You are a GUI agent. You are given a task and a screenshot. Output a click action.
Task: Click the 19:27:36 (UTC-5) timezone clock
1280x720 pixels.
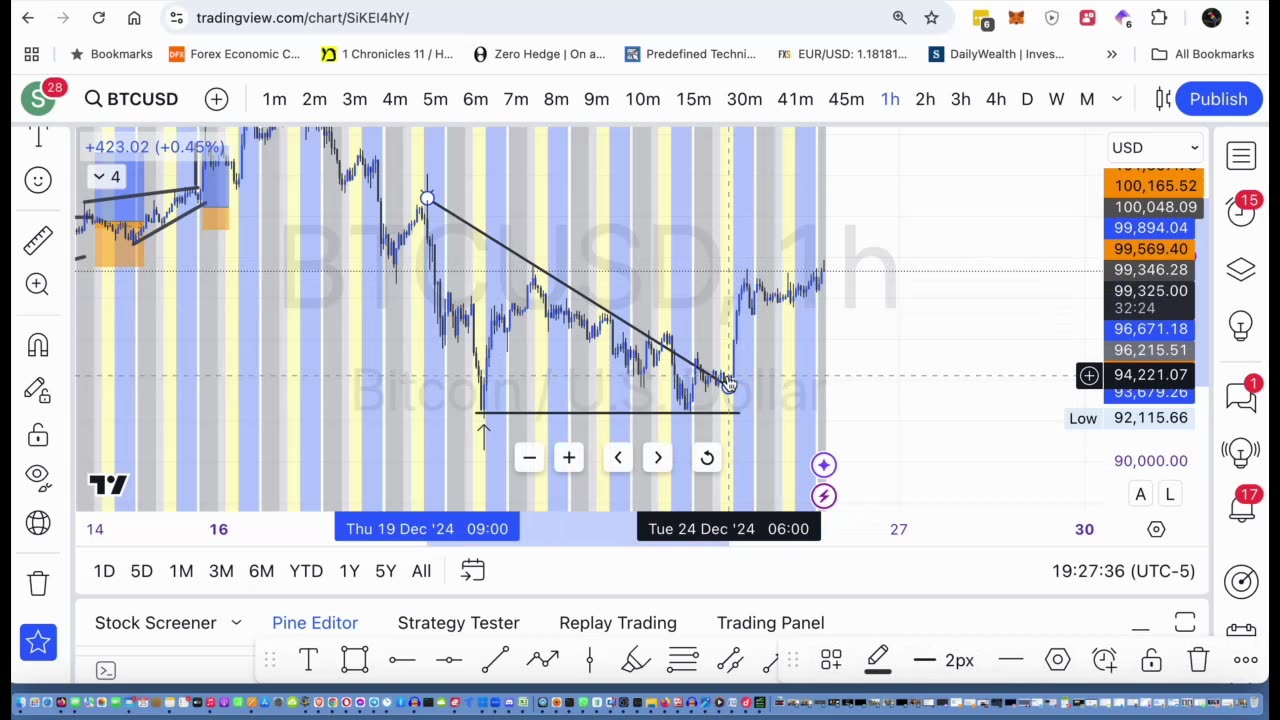click(1123, 571)
